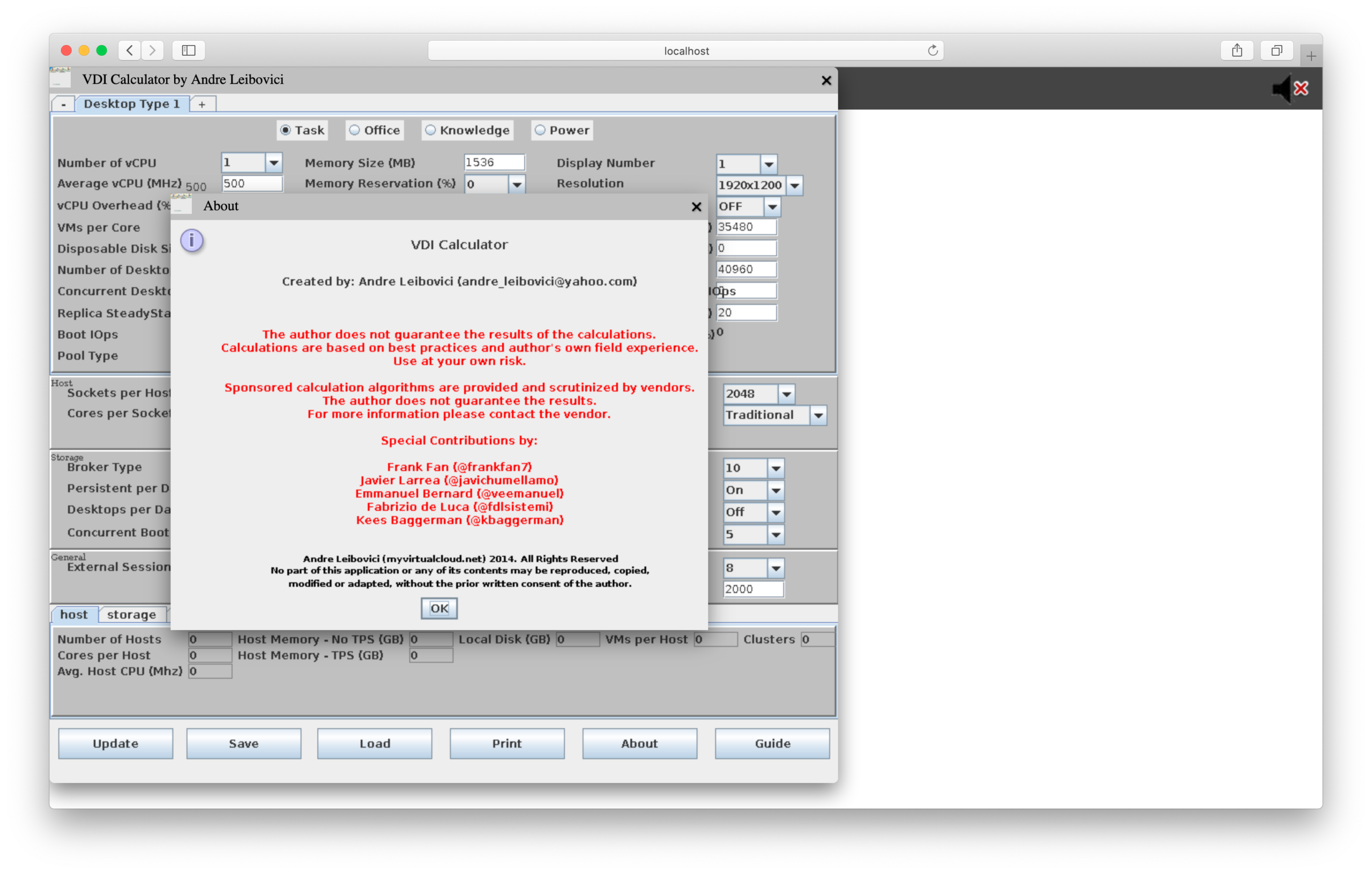Click the Print button
Viewport: 1372px width, 874px height.
point(507,744)
